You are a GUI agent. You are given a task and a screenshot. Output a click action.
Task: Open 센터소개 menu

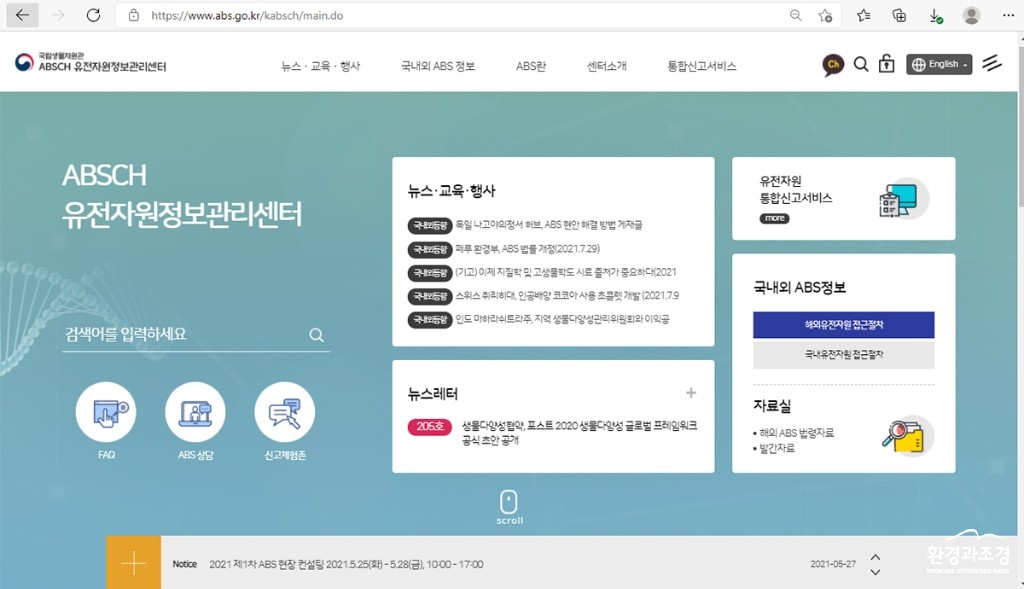click(607, 66)
